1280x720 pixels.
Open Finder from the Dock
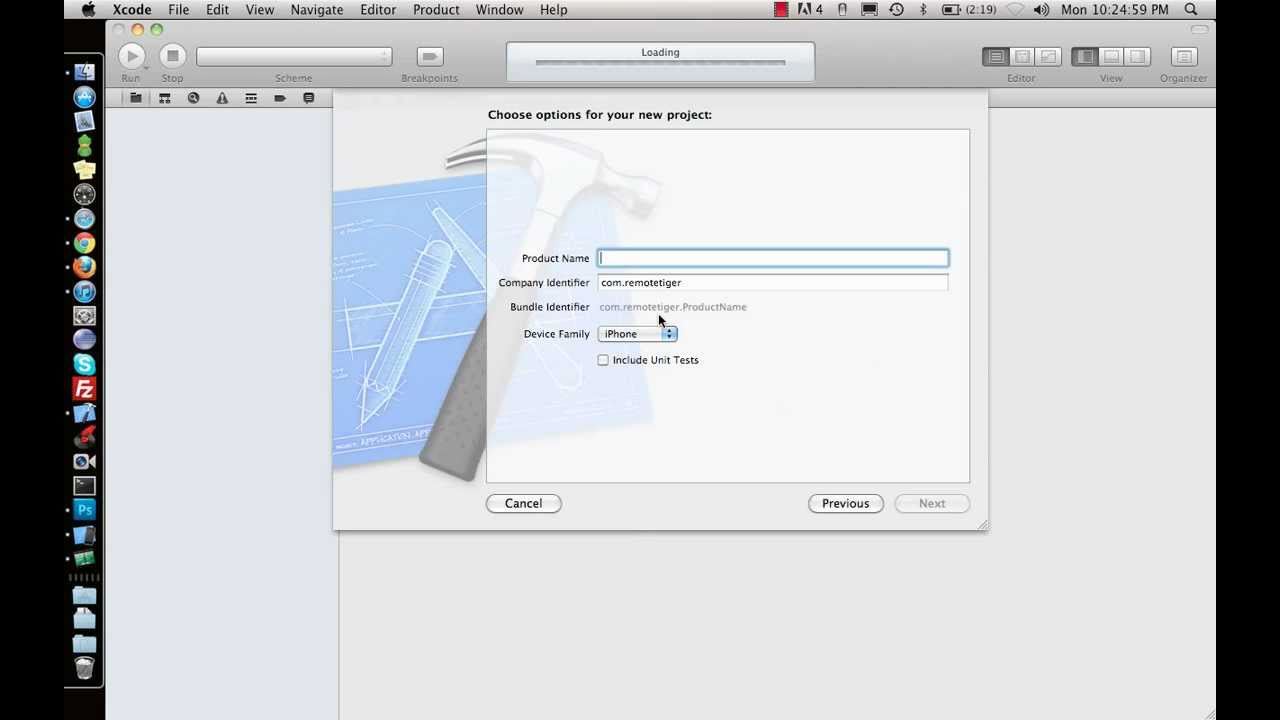(x=85, y=73)
